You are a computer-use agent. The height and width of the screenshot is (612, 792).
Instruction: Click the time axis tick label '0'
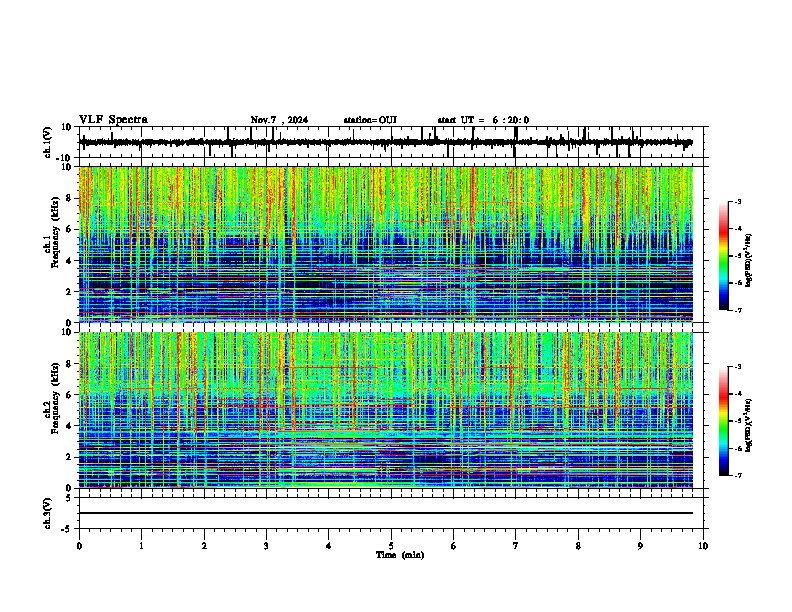coord(79,546)
